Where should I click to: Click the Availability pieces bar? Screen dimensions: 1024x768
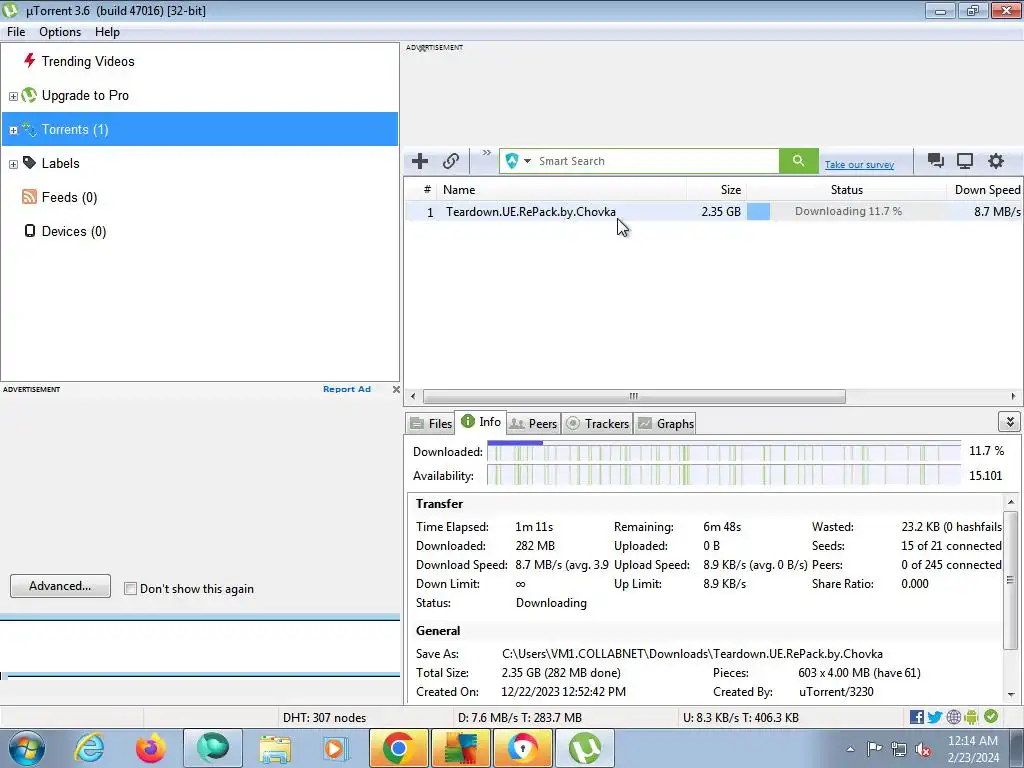[x=724, y=475]
